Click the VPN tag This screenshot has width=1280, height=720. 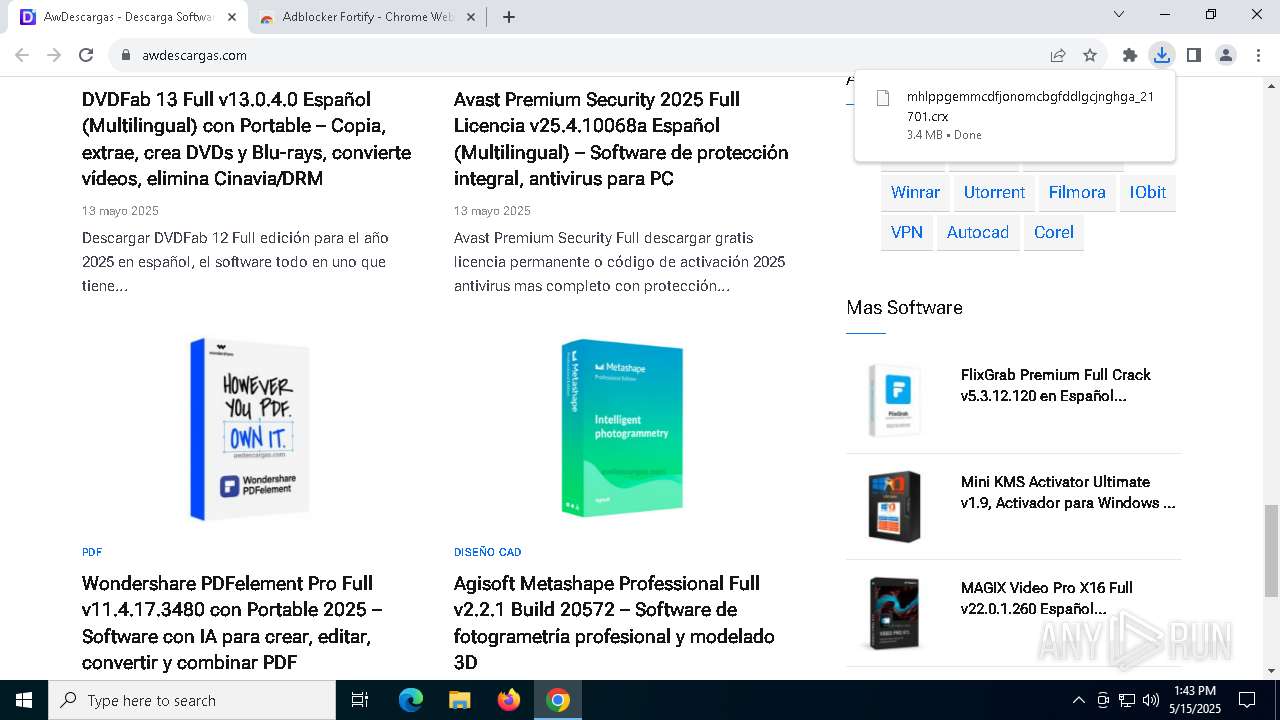click(x=907, y=232)
